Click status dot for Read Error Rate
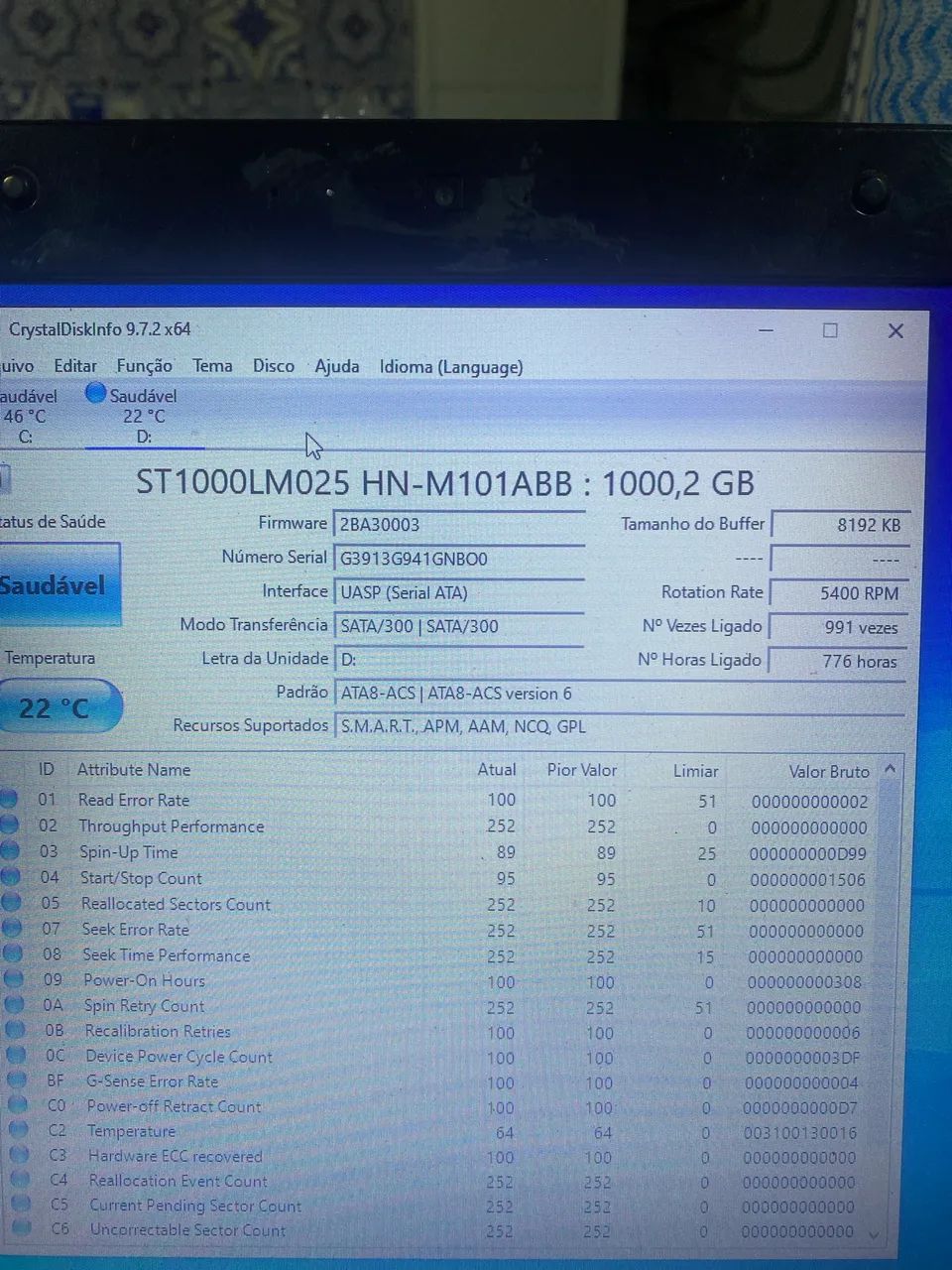This screenshot has width=952, height=1270. tap(9, 799)
